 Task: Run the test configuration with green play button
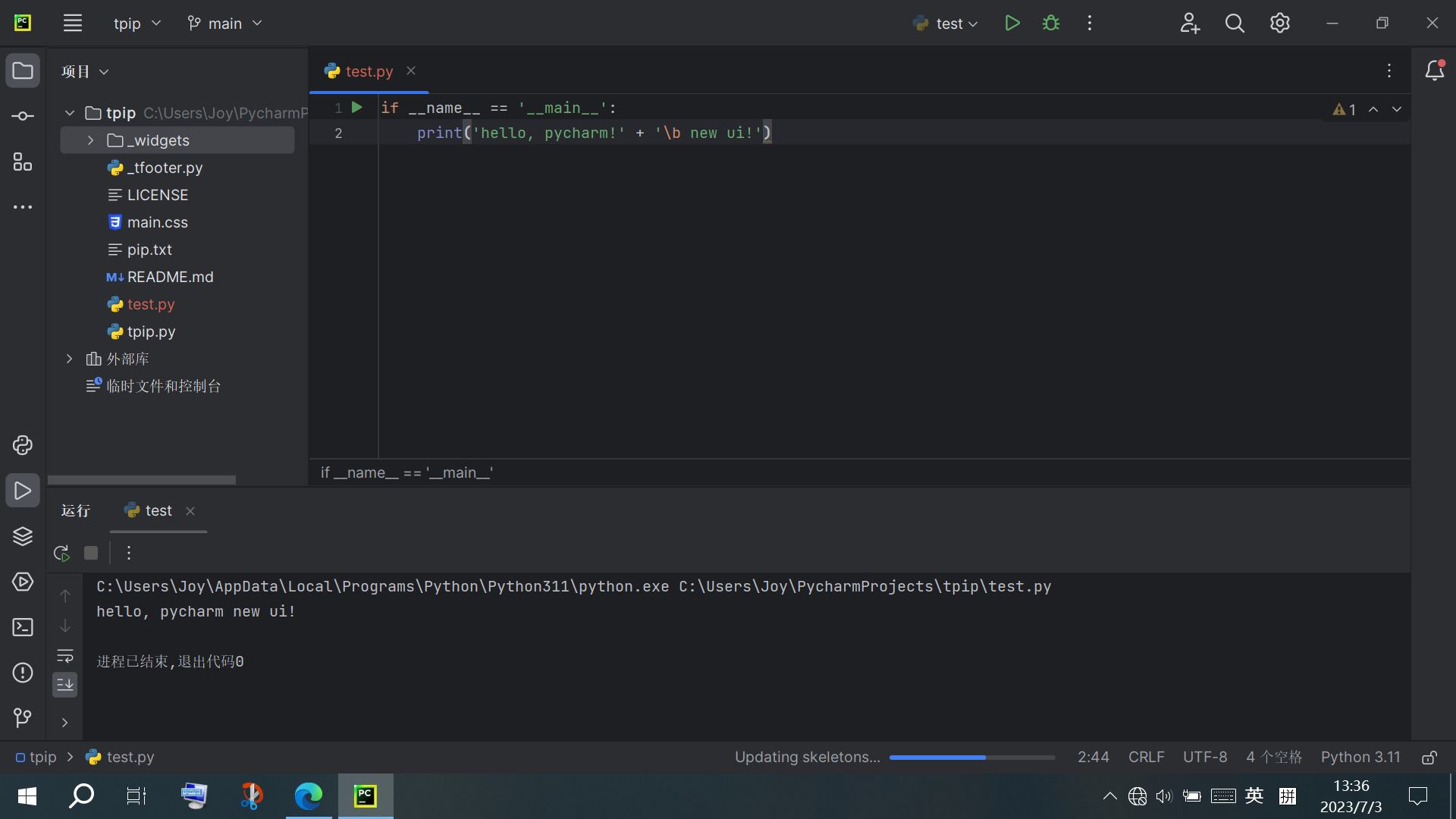(1012, 23)
